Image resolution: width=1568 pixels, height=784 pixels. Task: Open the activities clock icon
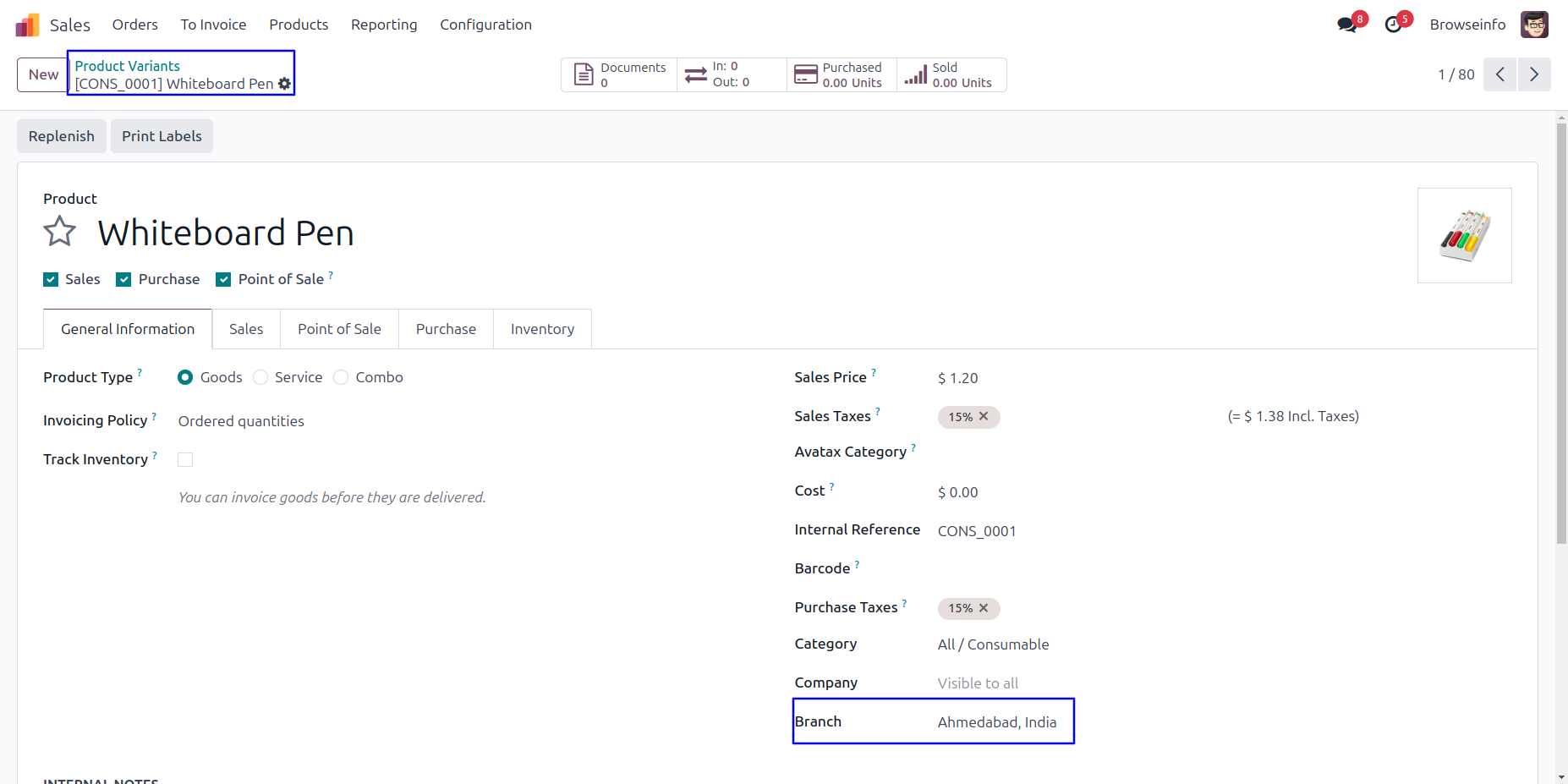coord(1393,25)
